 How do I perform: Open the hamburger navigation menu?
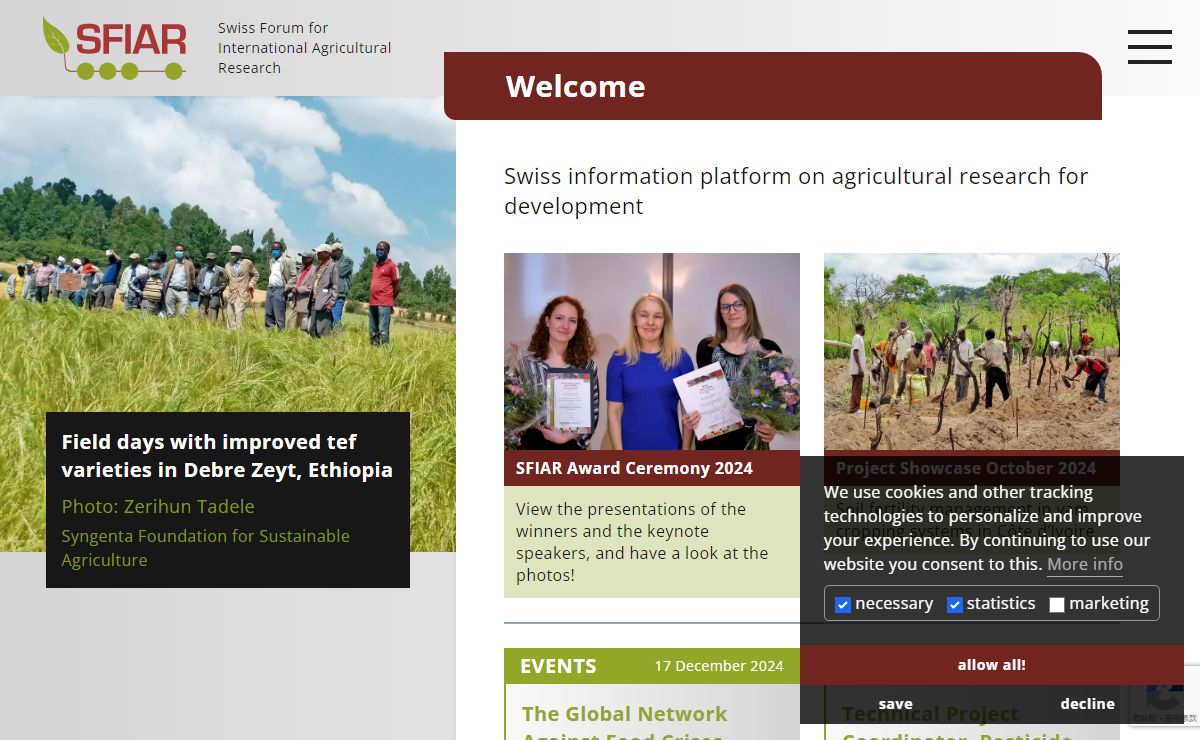point(1150,47)
